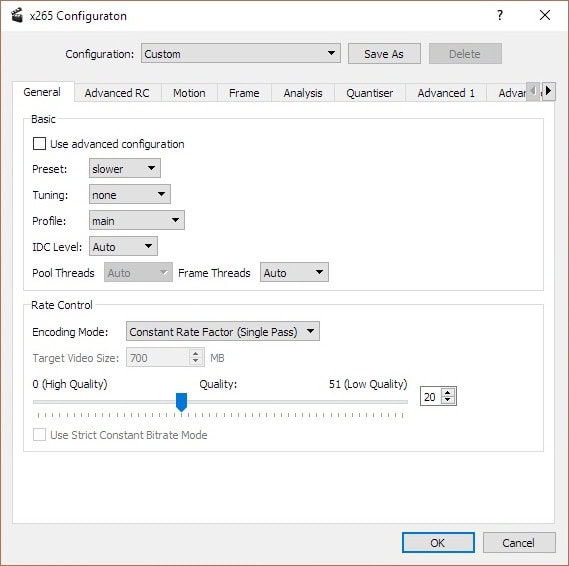
Task: Decrease quality value with down spinner arrow
Action: [448, 401]
